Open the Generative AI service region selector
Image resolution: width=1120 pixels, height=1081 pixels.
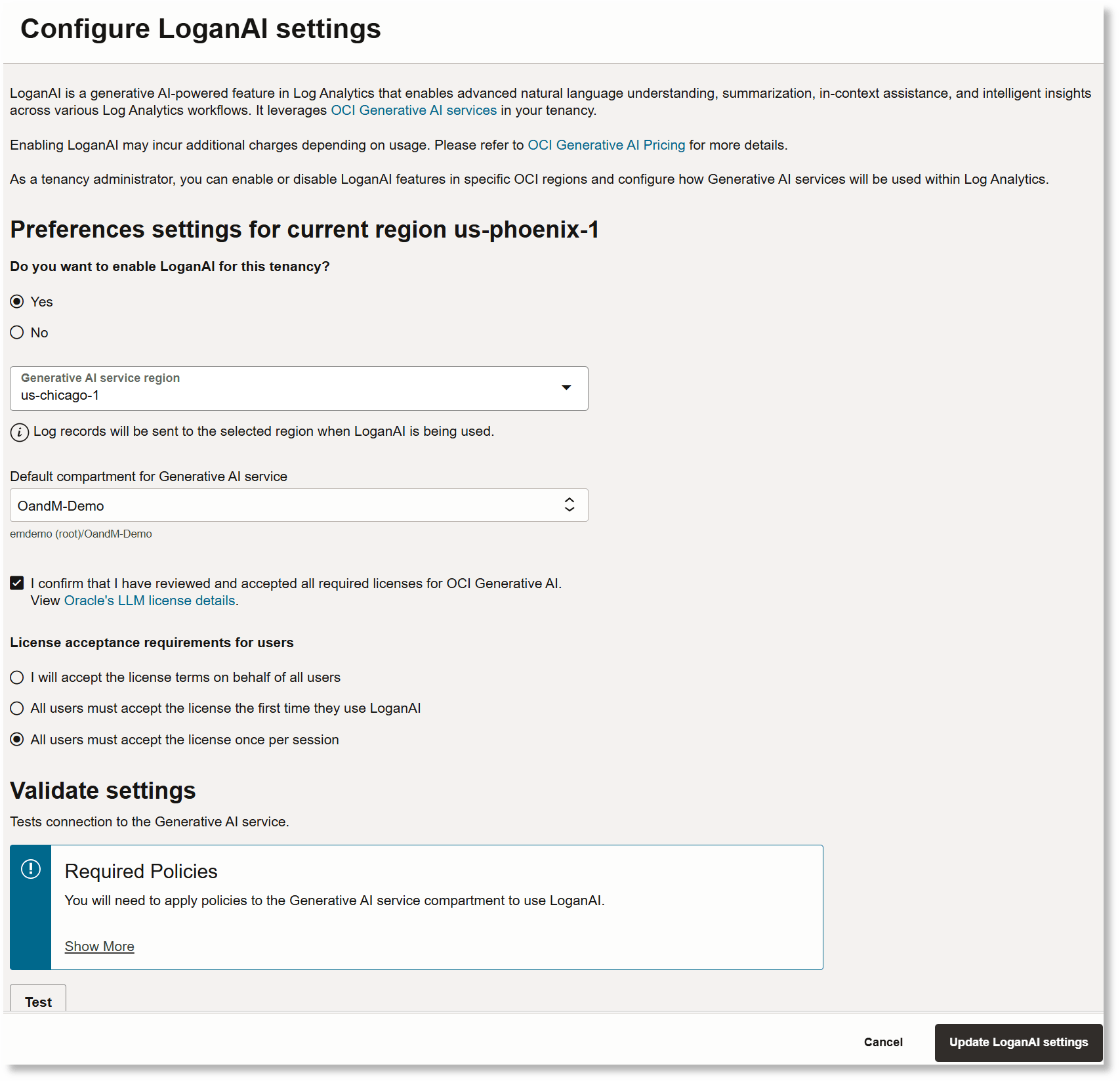pos(299,388)
